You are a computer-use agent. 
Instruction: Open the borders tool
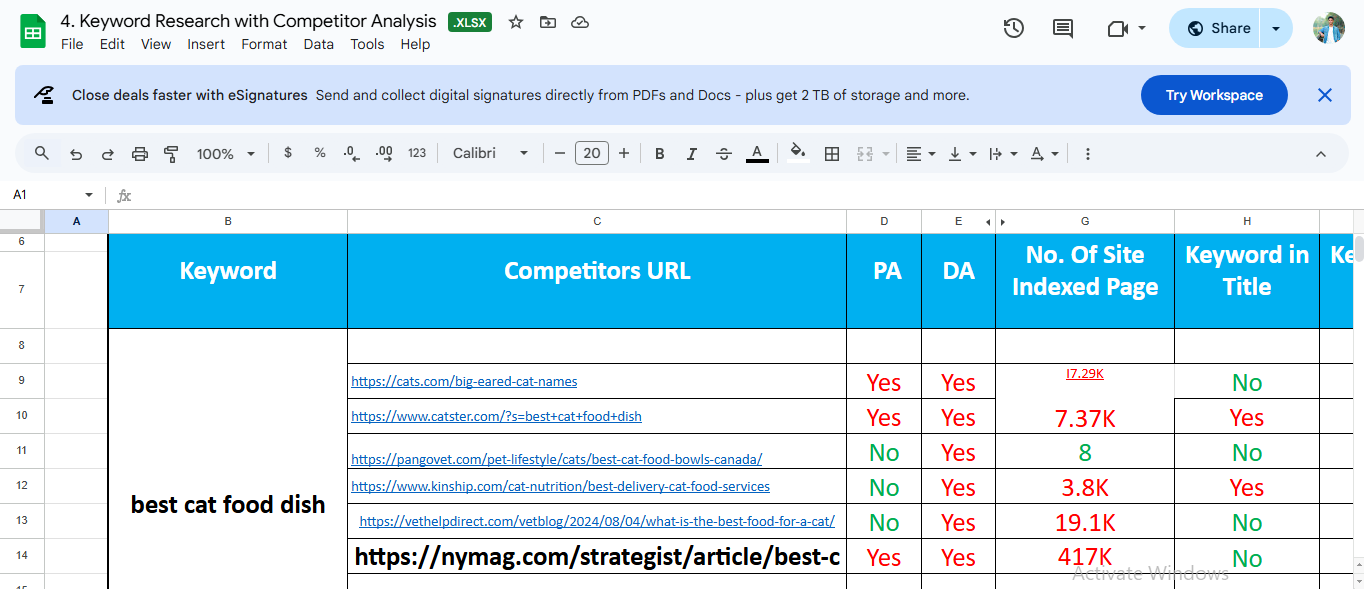coord(831,153)
